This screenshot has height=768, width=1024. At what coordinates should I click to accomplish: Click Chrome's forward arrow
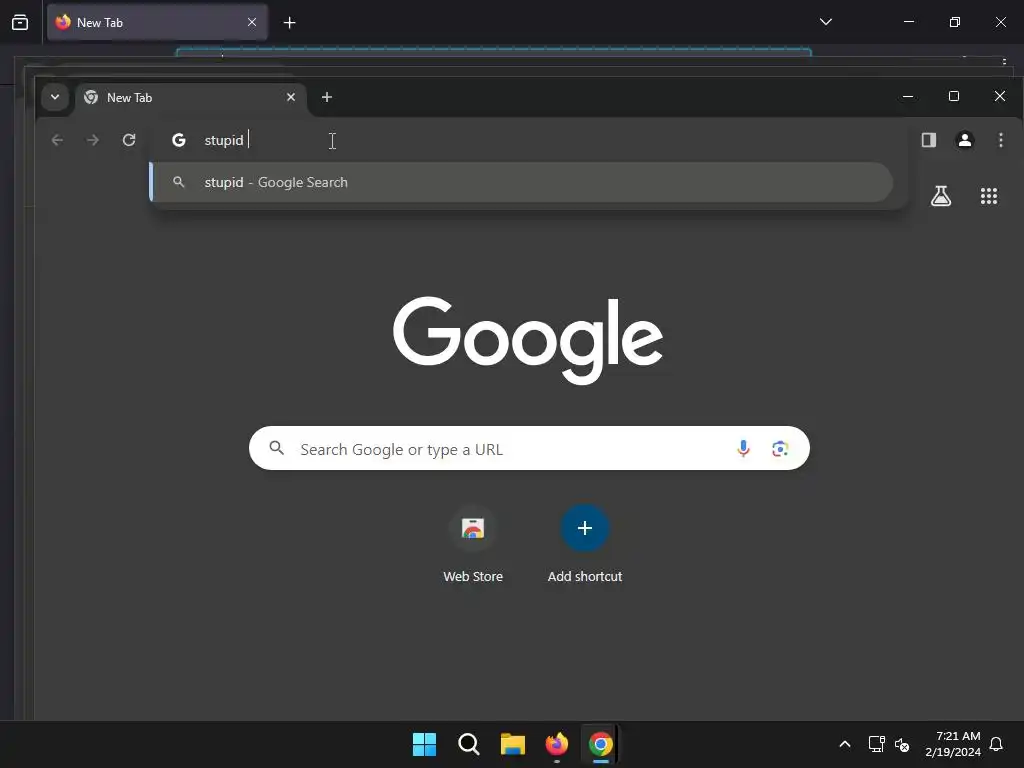click(93, 140)
